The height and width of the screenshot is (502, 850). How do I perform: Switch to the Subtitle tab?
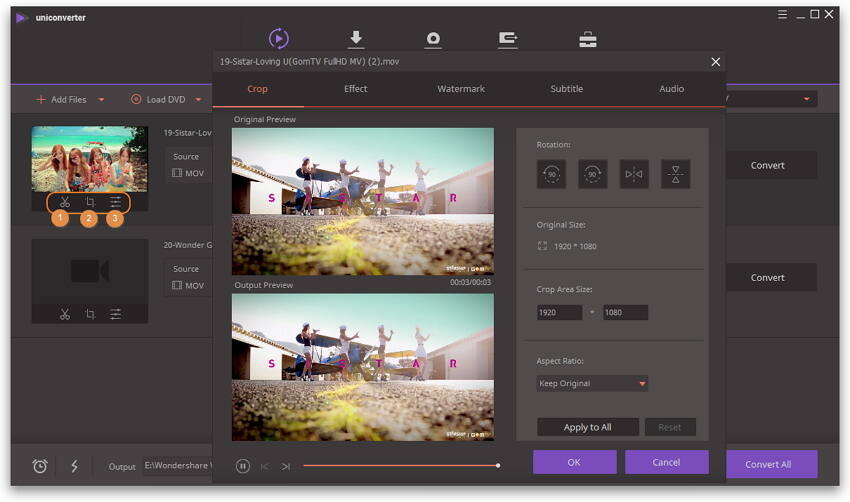pyautogui.click(x=566, y=89)
